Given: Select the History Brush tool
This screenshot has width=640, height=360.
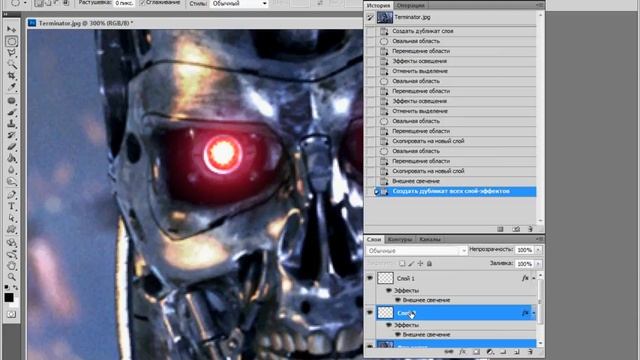Looking at the screenshot, I should (11, 135).
